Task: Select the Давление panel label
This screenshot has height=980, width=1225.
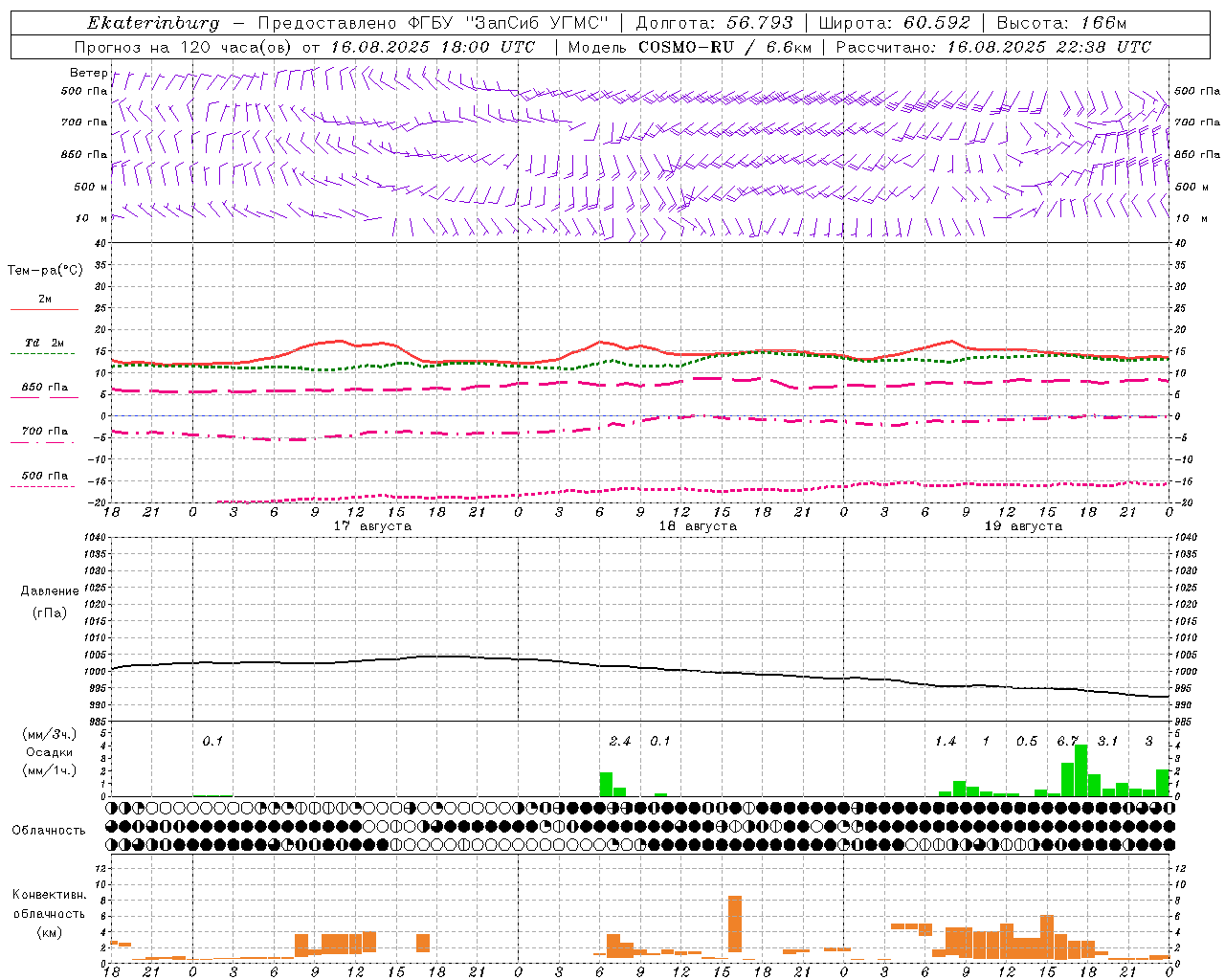Action: (50, 591)
